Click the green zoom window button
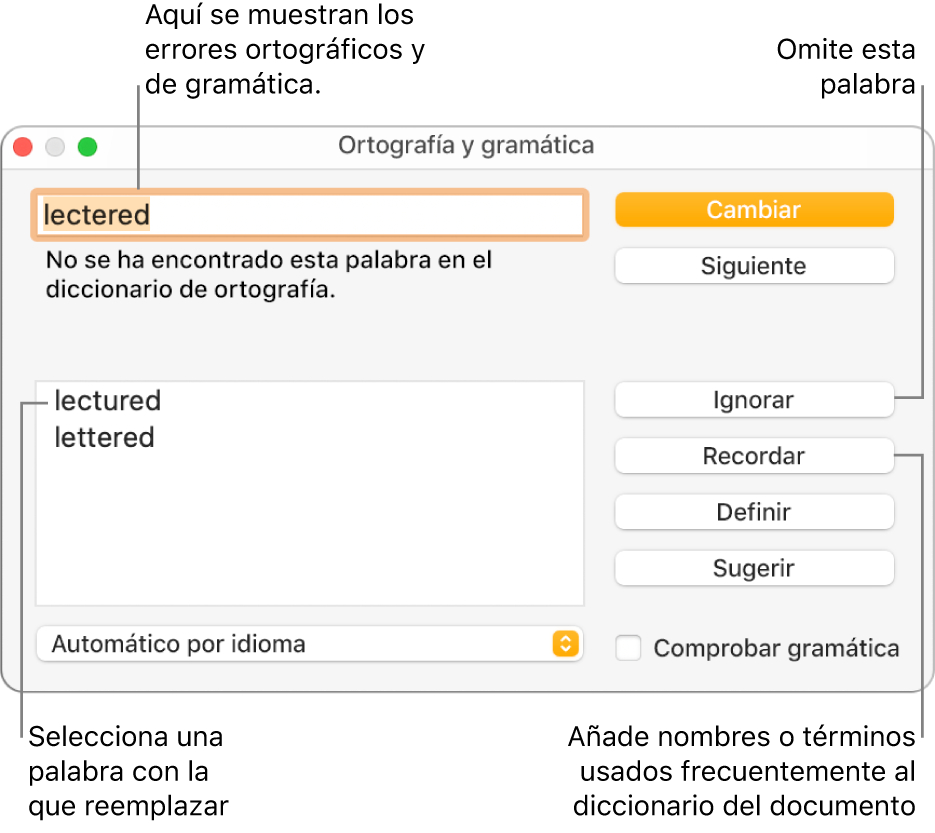The image size is (935, 833). point(88,147)
